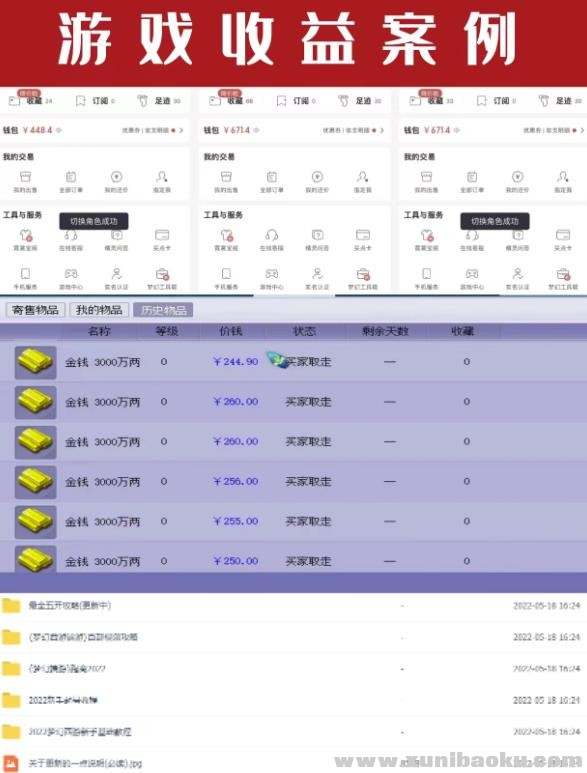
Task: Switch to 寄售物品 tab
Action: [x=35, y=310]
